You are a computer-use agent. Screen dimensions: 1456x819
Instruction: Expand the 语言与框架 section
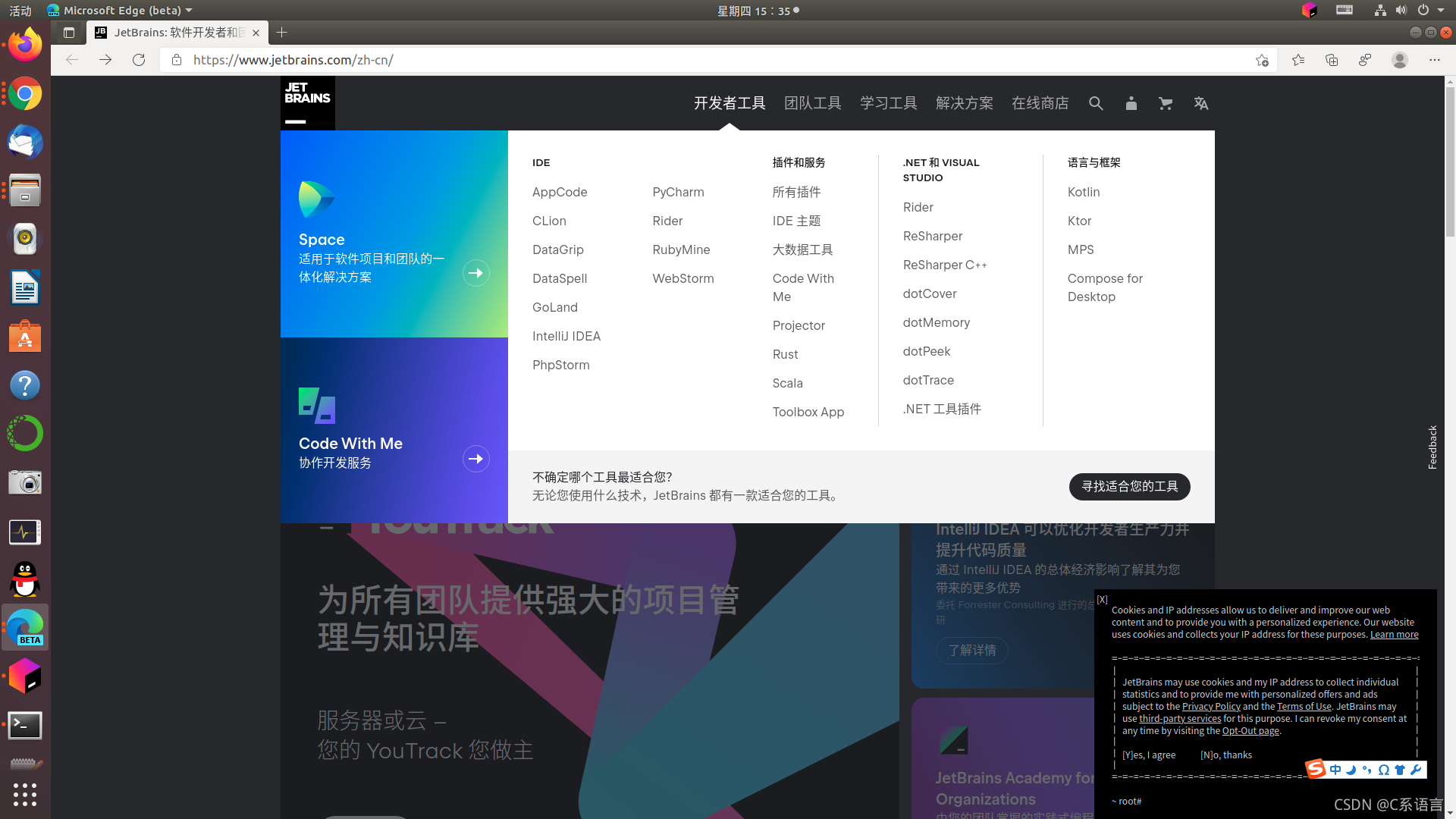(x=1093, y=162)
